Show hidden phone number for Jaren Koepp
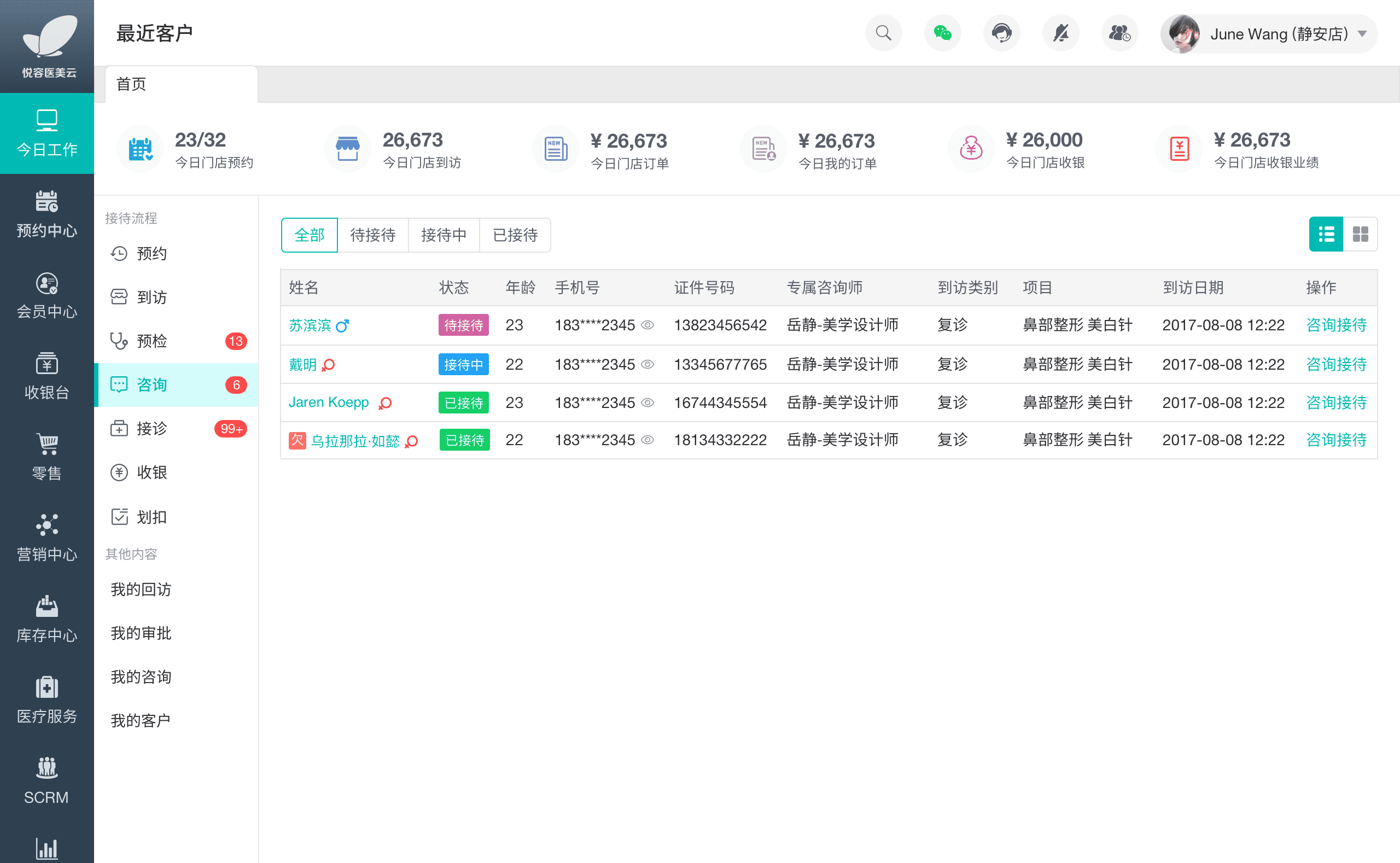The width and height of the screenshot is (1400, 863). click(647, 403)
